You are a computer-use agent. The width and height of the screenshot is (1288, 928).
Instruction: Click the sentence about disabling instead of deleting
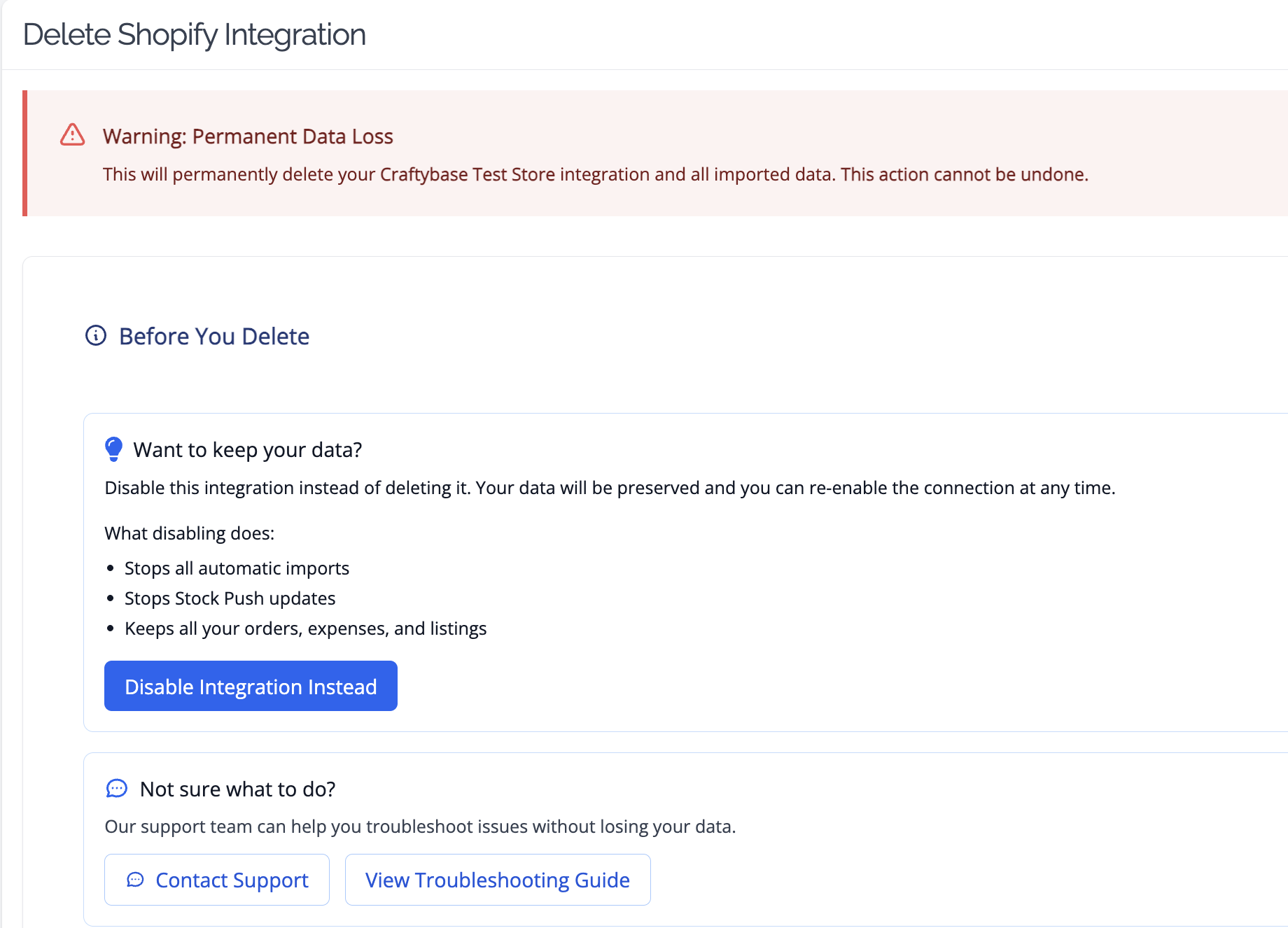tap(610, 488)
